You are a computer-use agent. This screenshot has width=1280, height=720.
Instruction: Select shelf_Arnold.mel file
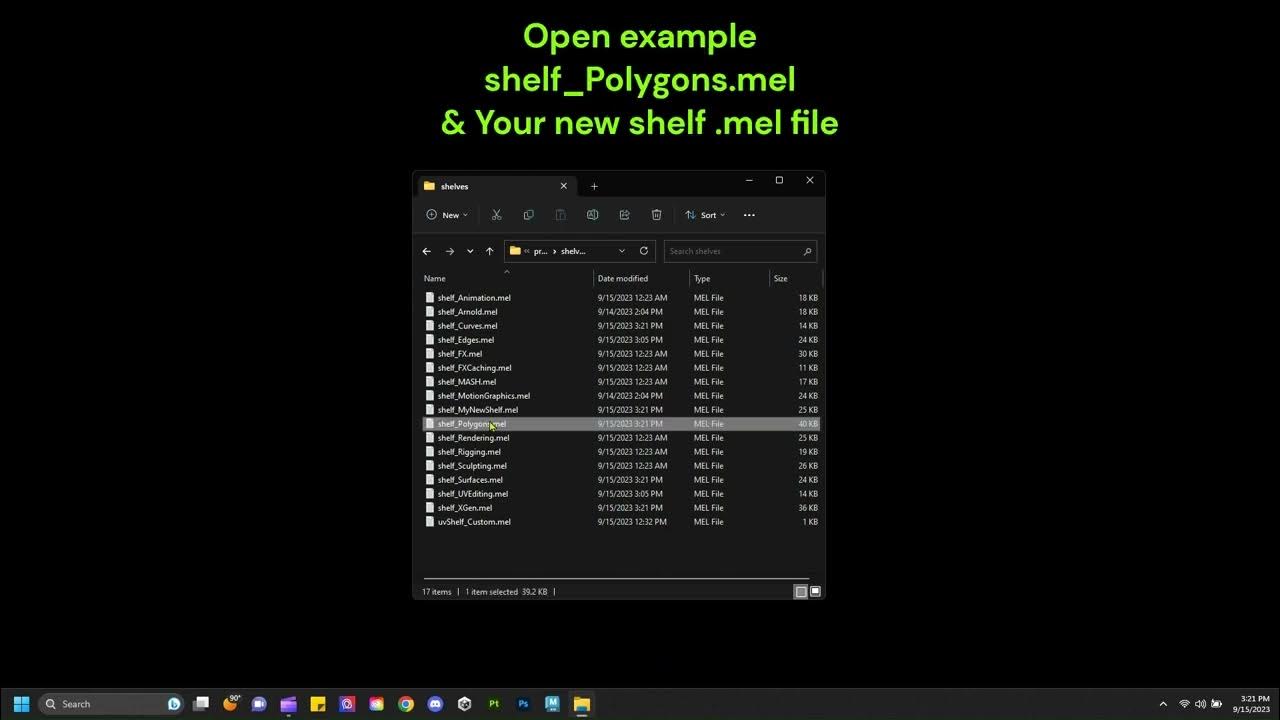621,311
